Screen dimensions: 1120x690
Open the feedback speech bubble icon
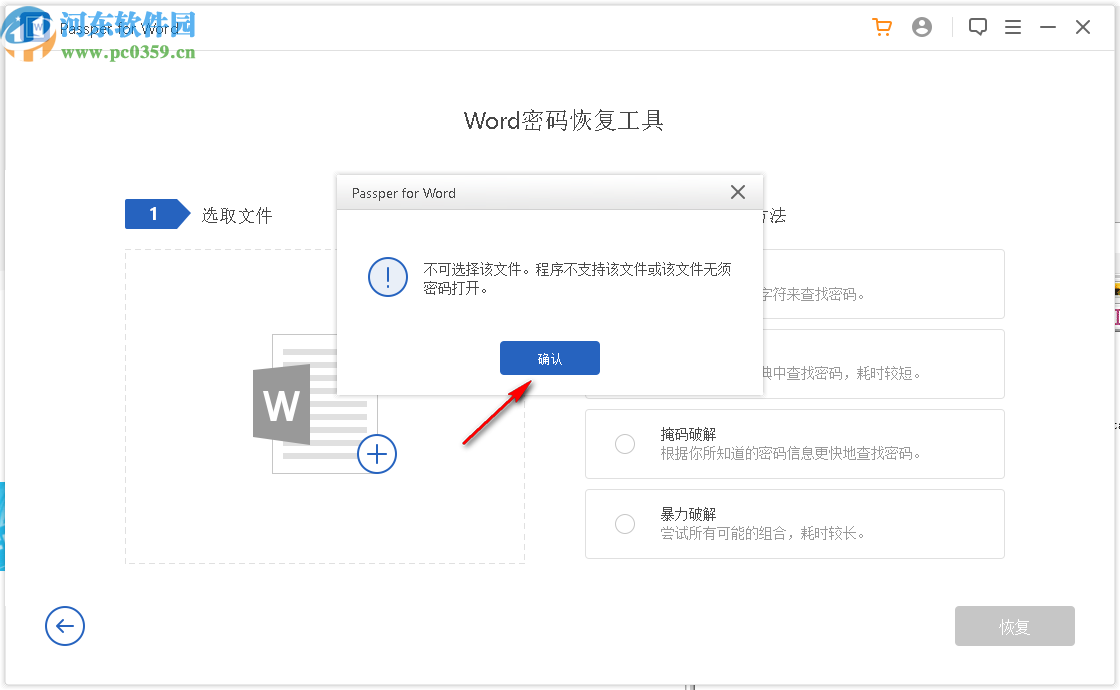pyautogui.click(x=978, y=27)
